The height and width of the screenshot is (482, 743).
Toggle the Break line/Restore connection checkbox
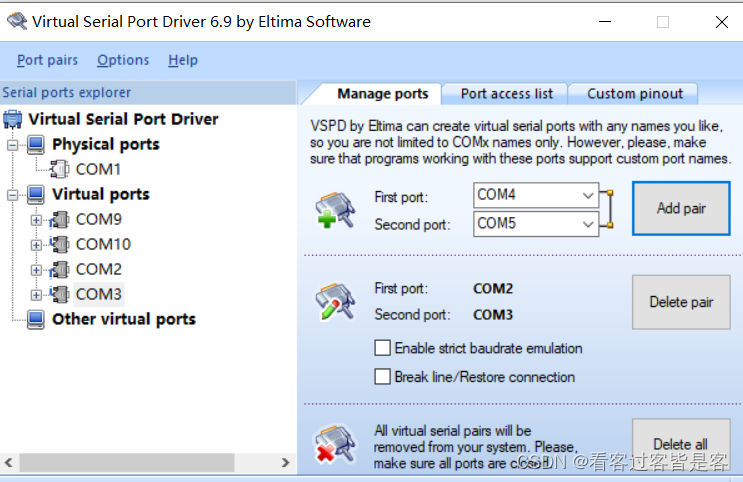click(x=382, y=377)
